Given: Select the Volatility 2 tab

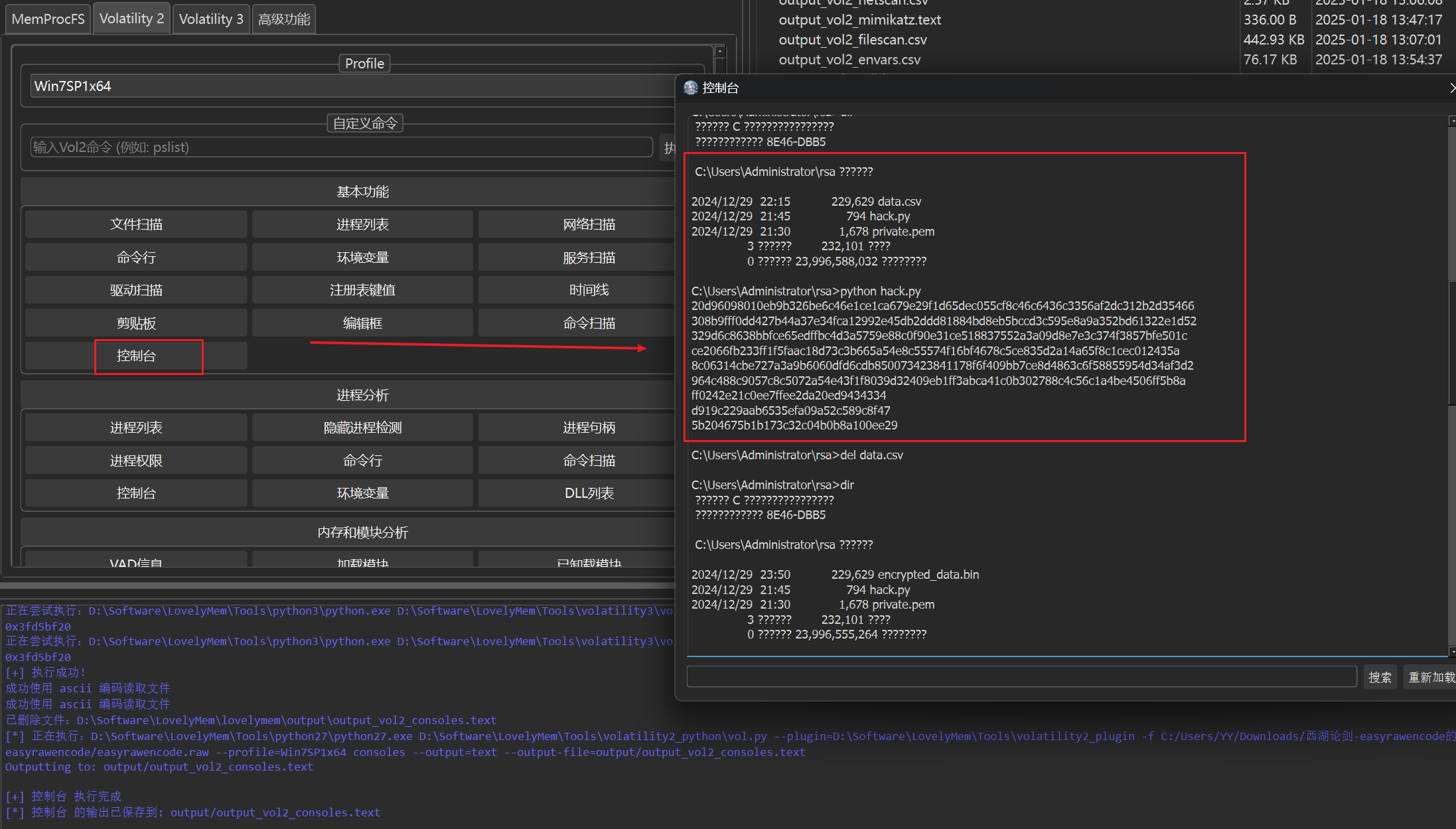Looking at the screenshot, I should tap(131, 19).
